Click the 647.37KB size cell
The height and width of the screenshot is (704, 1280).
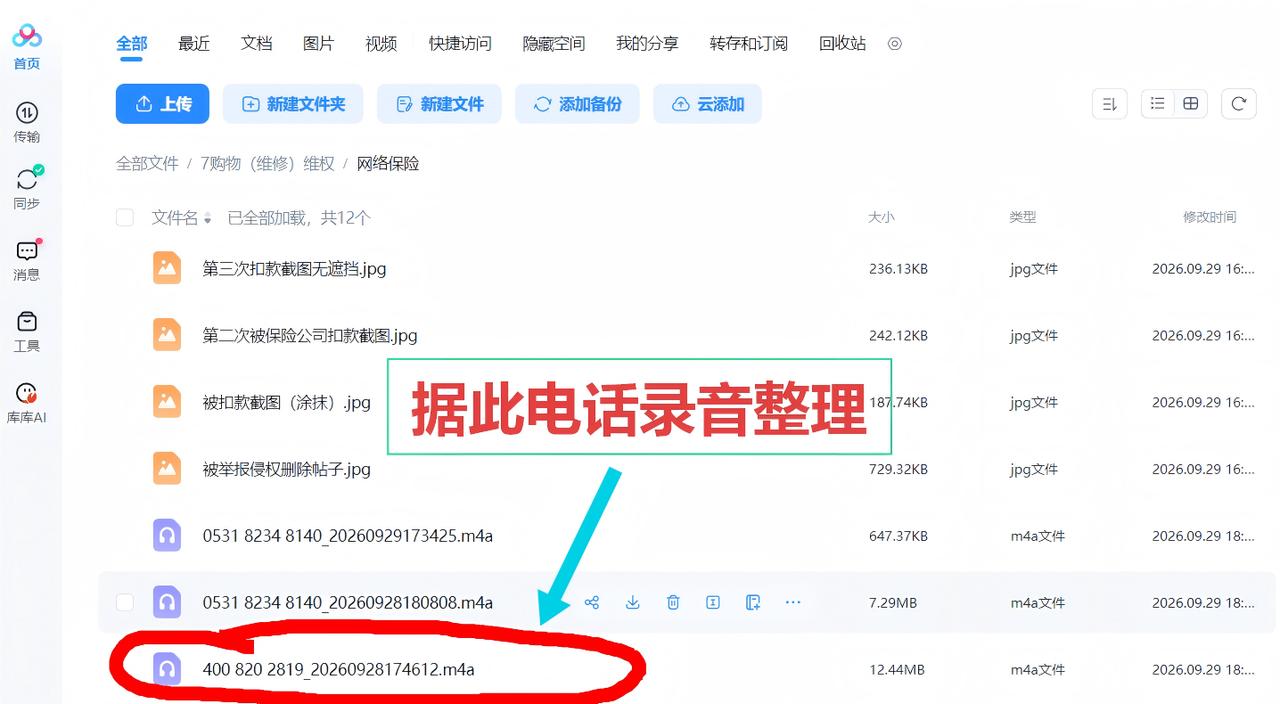(x=898, y=536)
